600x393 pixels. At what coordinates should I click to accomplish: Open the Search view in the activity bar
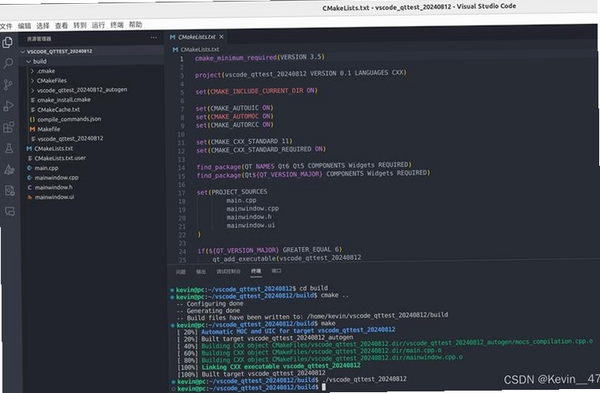(8, 63)
